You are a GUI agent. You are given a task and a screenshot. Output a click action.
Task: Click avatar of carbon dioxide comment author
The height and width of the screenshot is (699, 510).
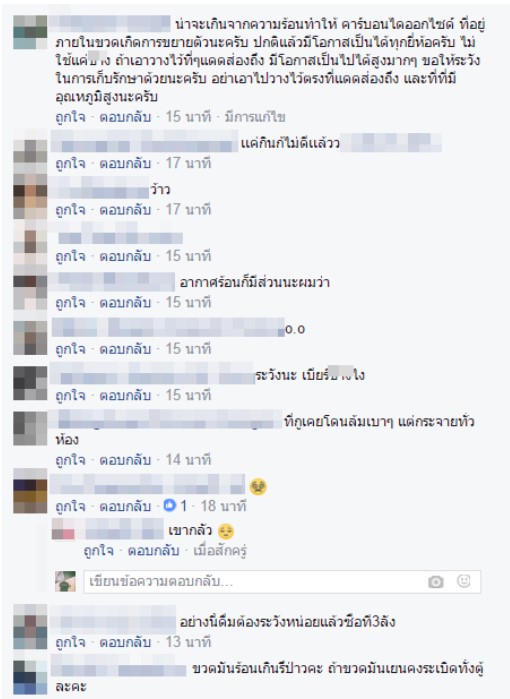pyautogui.click(x=30, y=32)
